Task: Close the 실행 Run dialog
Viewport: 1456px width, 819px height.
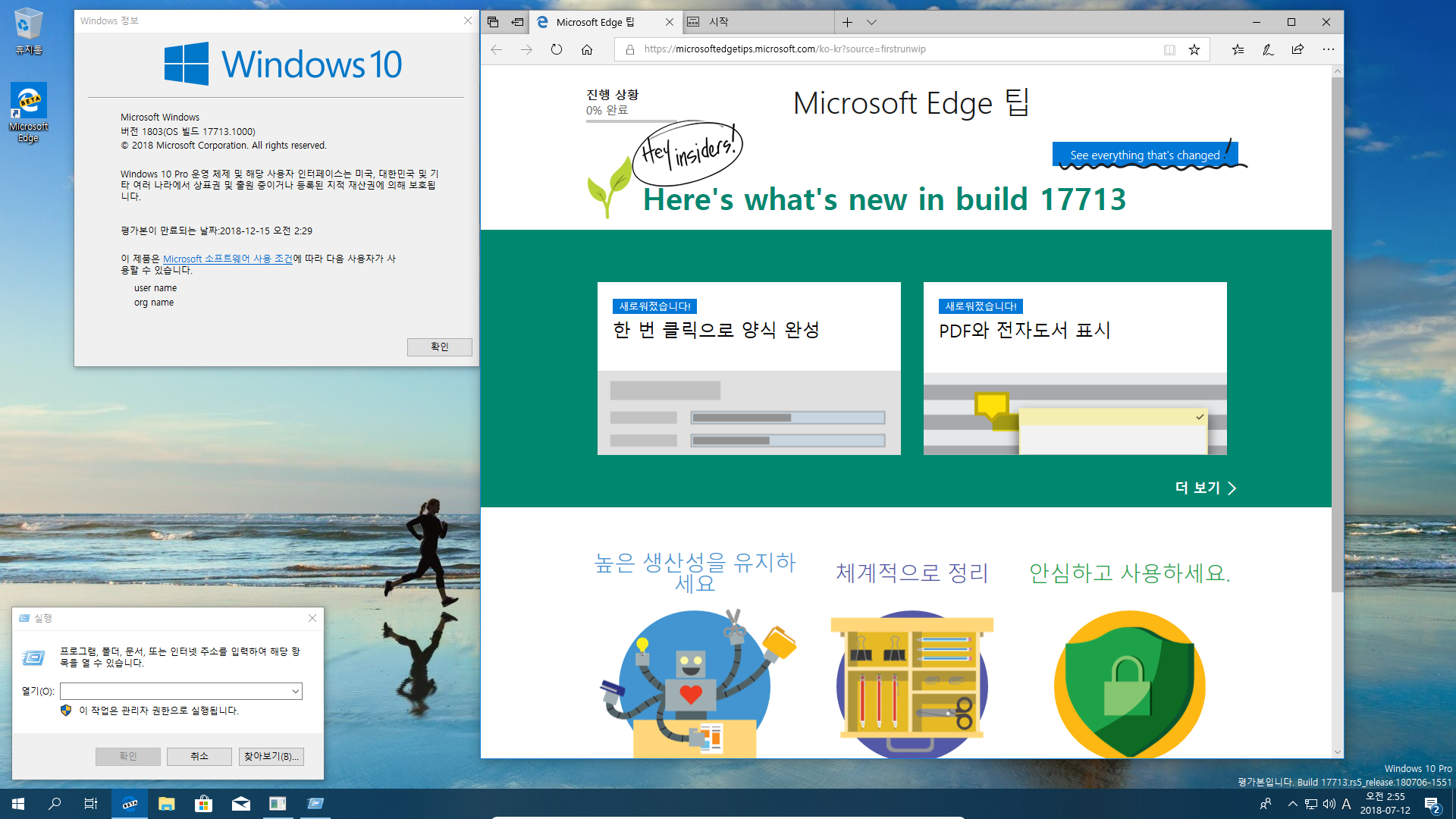Action: click(x=312, y=618)
